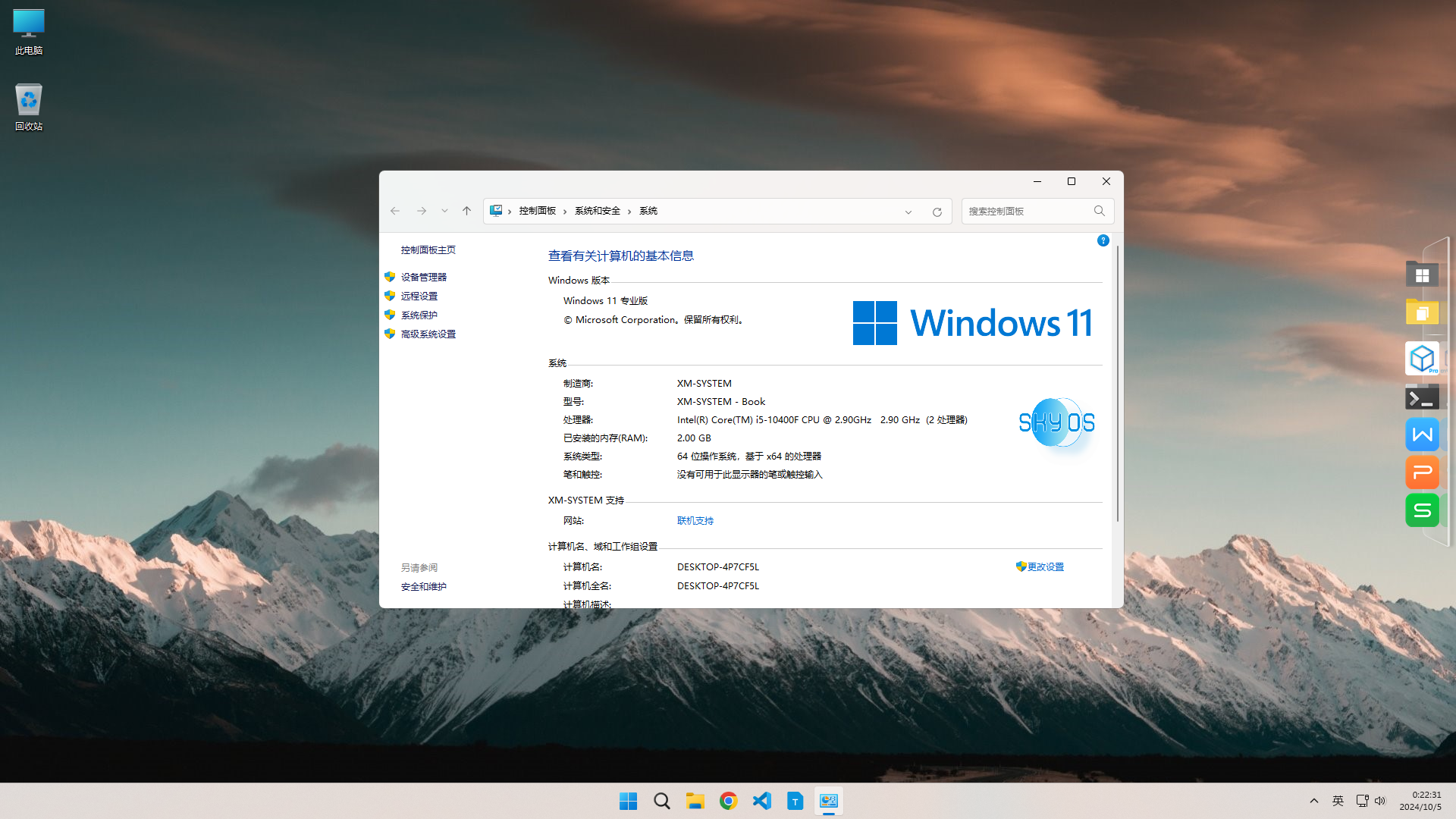The image size is (1456, 819).
Task: Open recent locations dropdown arrow
Action: tap(444, 211)
